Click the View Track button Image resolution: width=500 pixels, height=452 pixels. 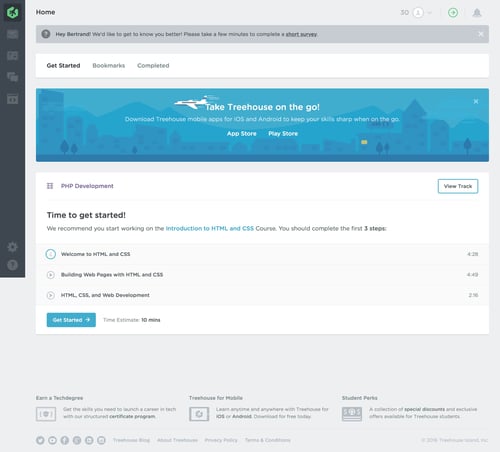pos(458,186)
